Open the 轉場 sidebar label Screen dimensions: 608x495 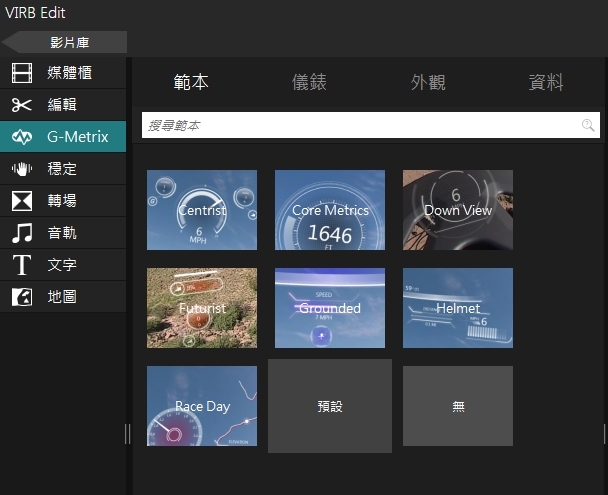click(62, 201)
